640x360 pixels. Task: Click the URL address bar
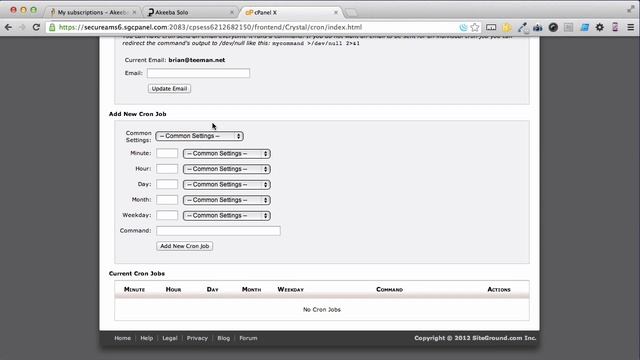[x=257, y=27]
